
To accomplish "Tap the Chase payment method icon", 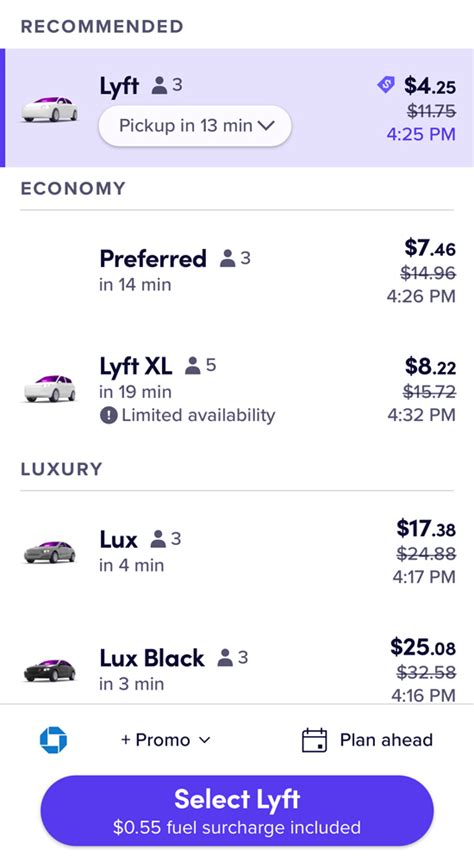I will click(53, 740).
